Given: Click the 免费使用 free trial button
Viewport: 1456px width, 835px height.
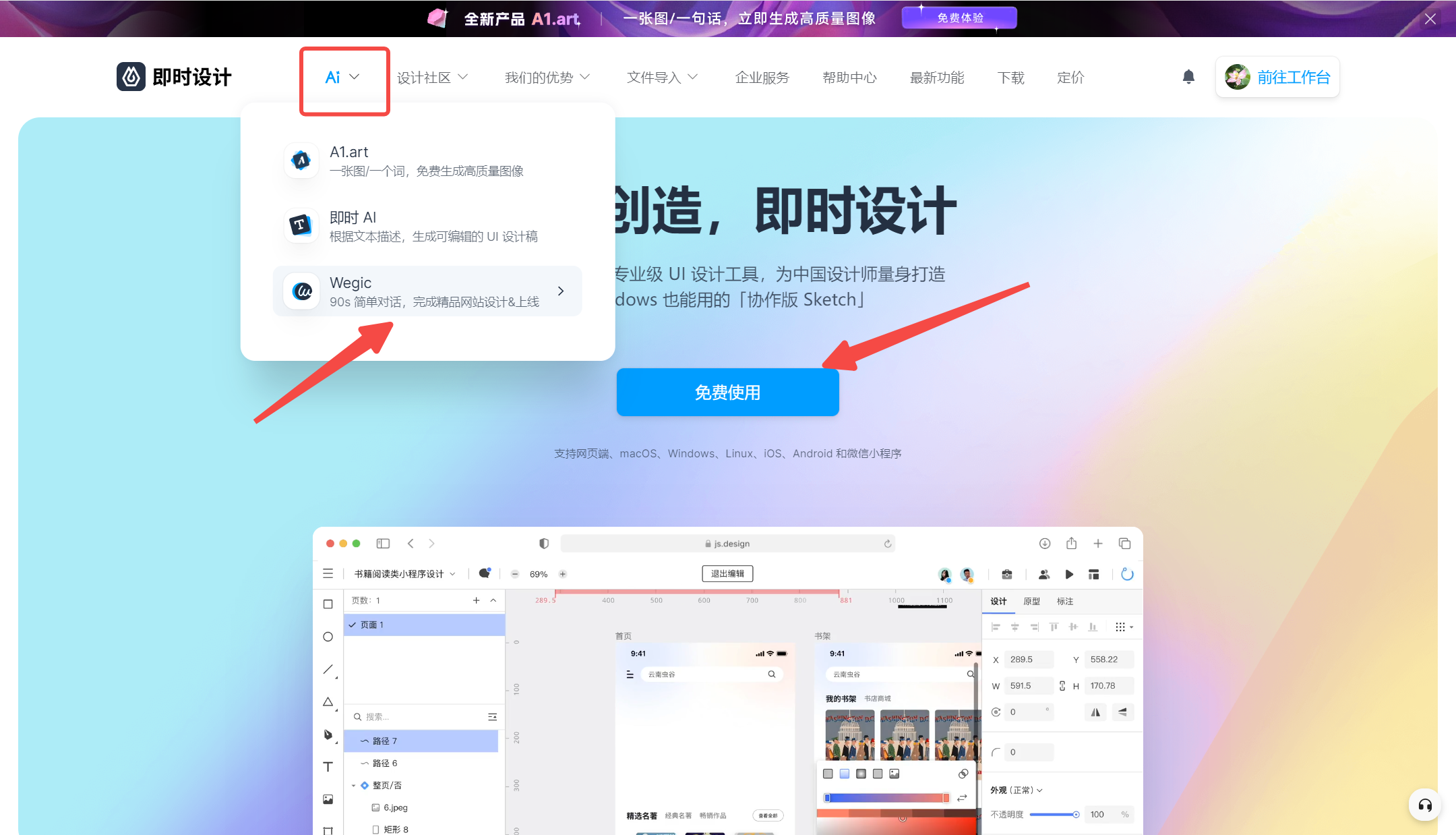Looking at the screenshot, I should pos(728,392).
